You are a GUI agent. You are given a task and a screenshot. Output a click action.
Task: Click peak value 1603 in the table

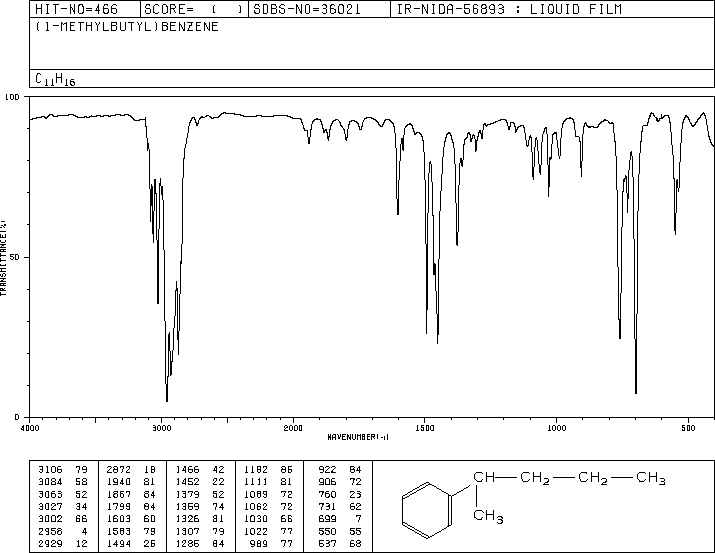119,519
